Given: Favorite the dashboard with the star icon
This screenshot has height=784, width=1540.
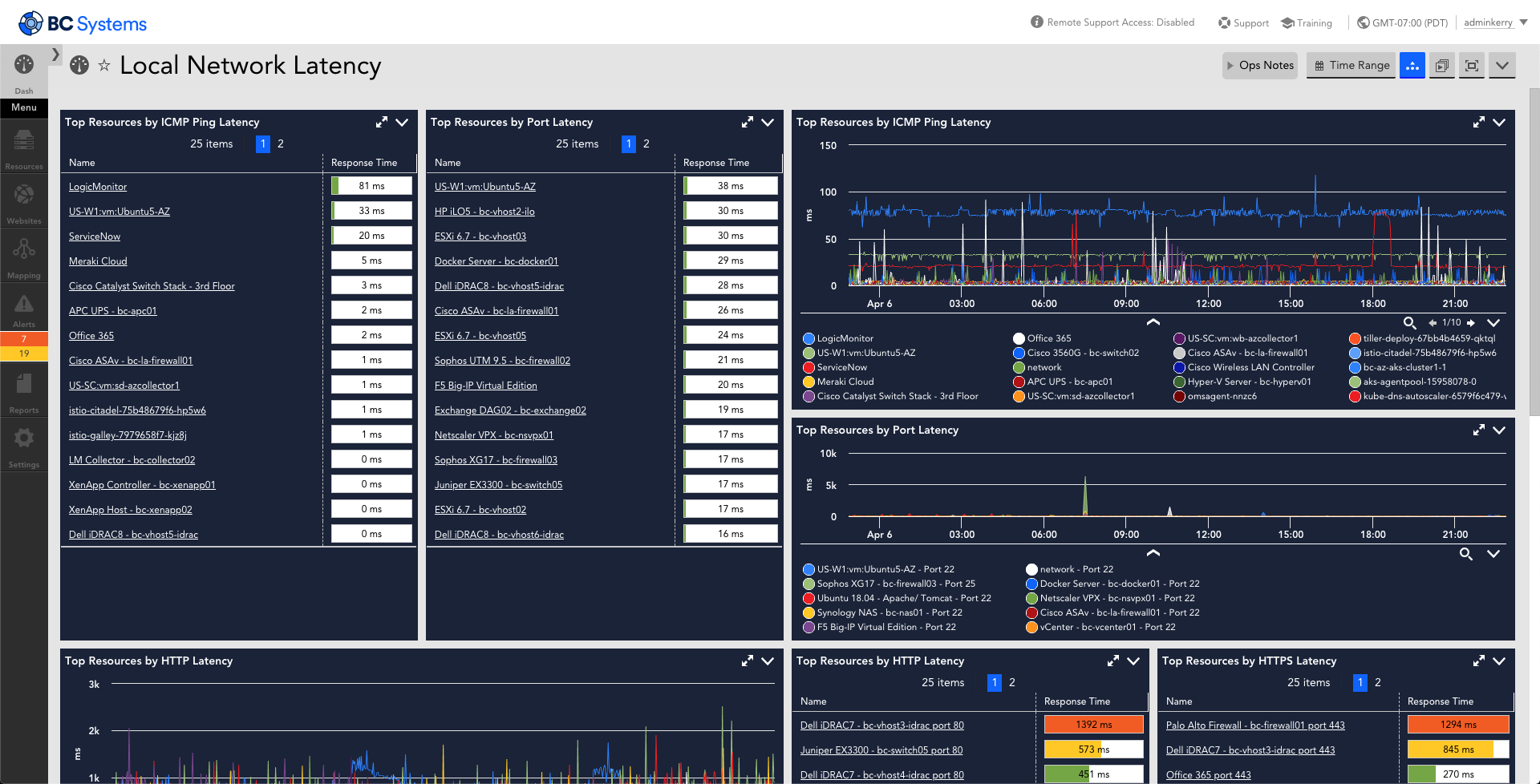Looking at the screenshot, I should click(x=104, y=66).
